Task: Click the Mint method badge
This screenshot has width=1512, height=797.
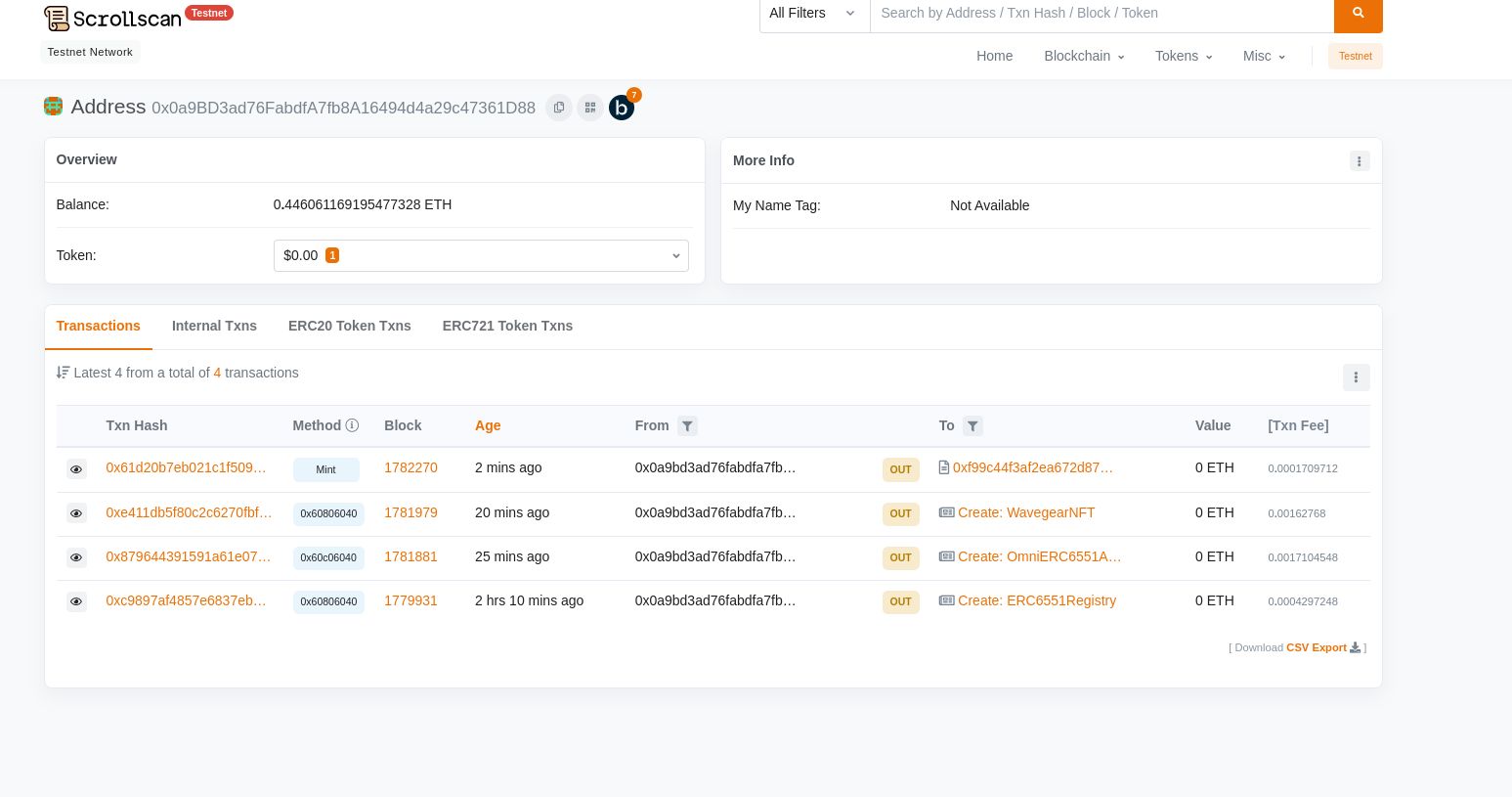Action: (x=326, y=469)
